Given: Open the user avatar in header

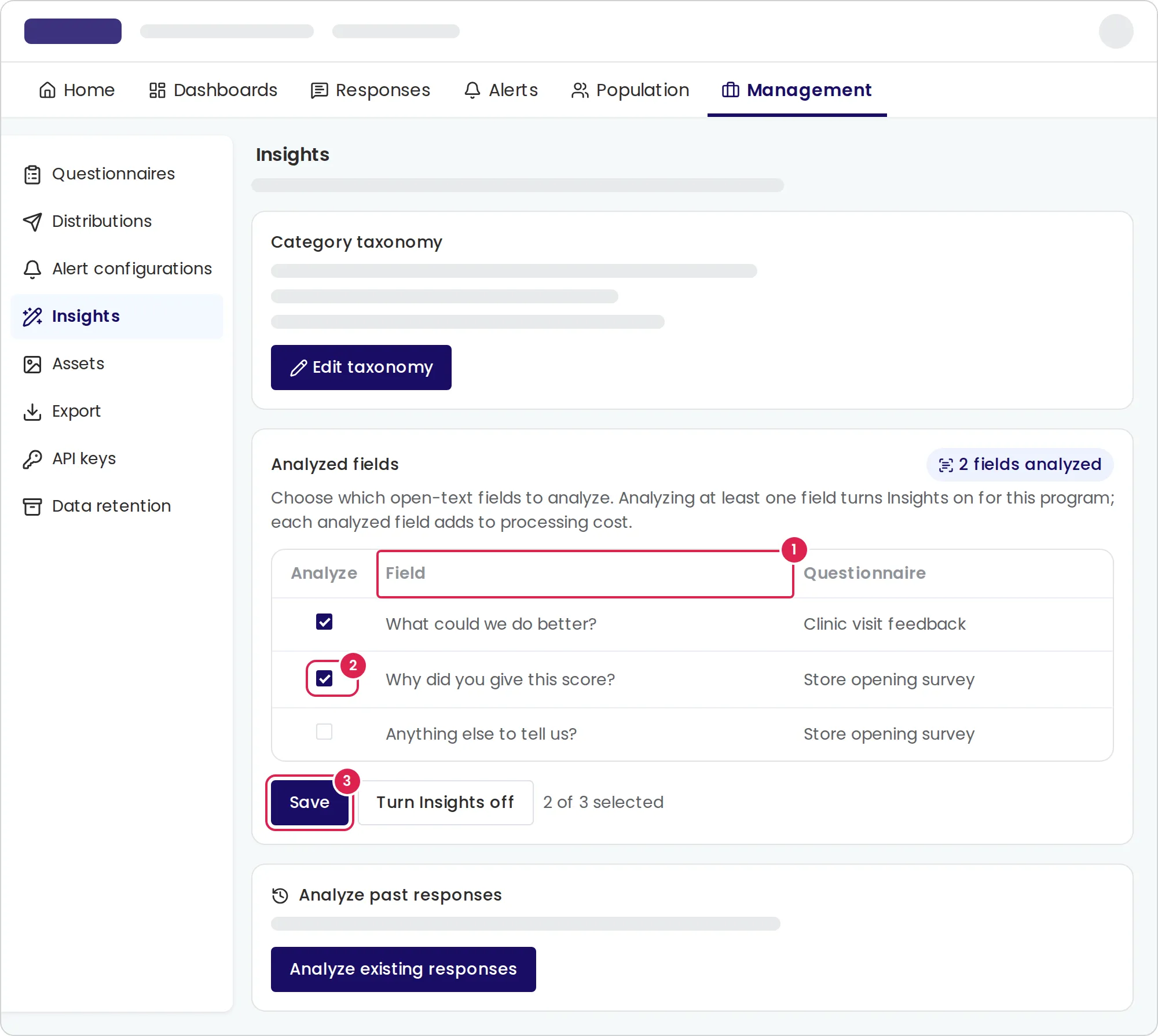Looking at the screenshot, I should (x=1116, y=31).
